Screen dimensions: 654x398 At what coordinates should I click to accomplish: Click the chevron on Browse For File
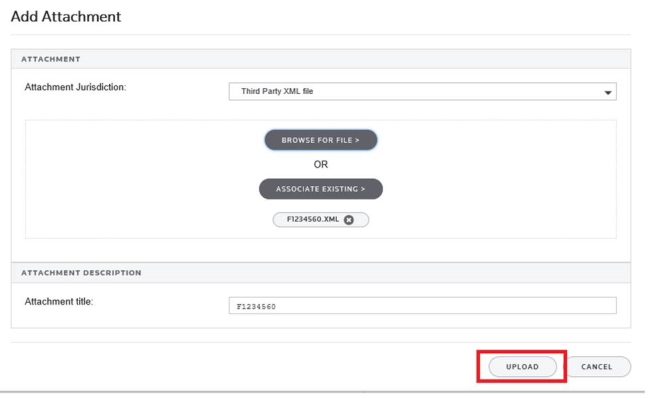(357, 140)
